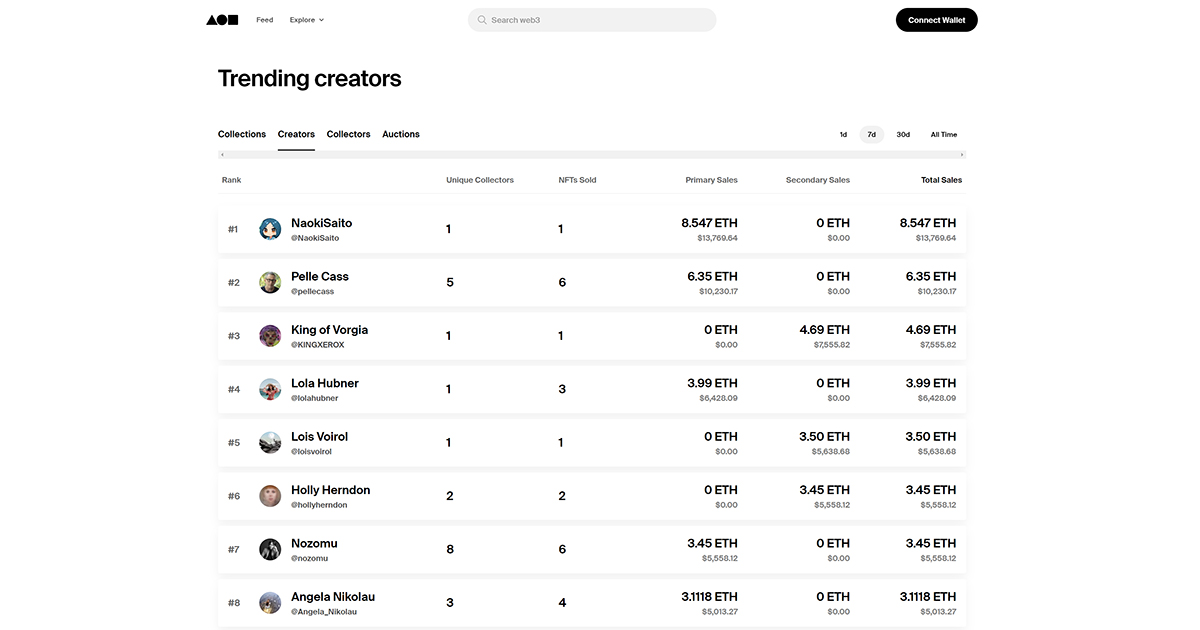Switch to the Collectors tab
1200x630 pixels.
coord(348,134)
